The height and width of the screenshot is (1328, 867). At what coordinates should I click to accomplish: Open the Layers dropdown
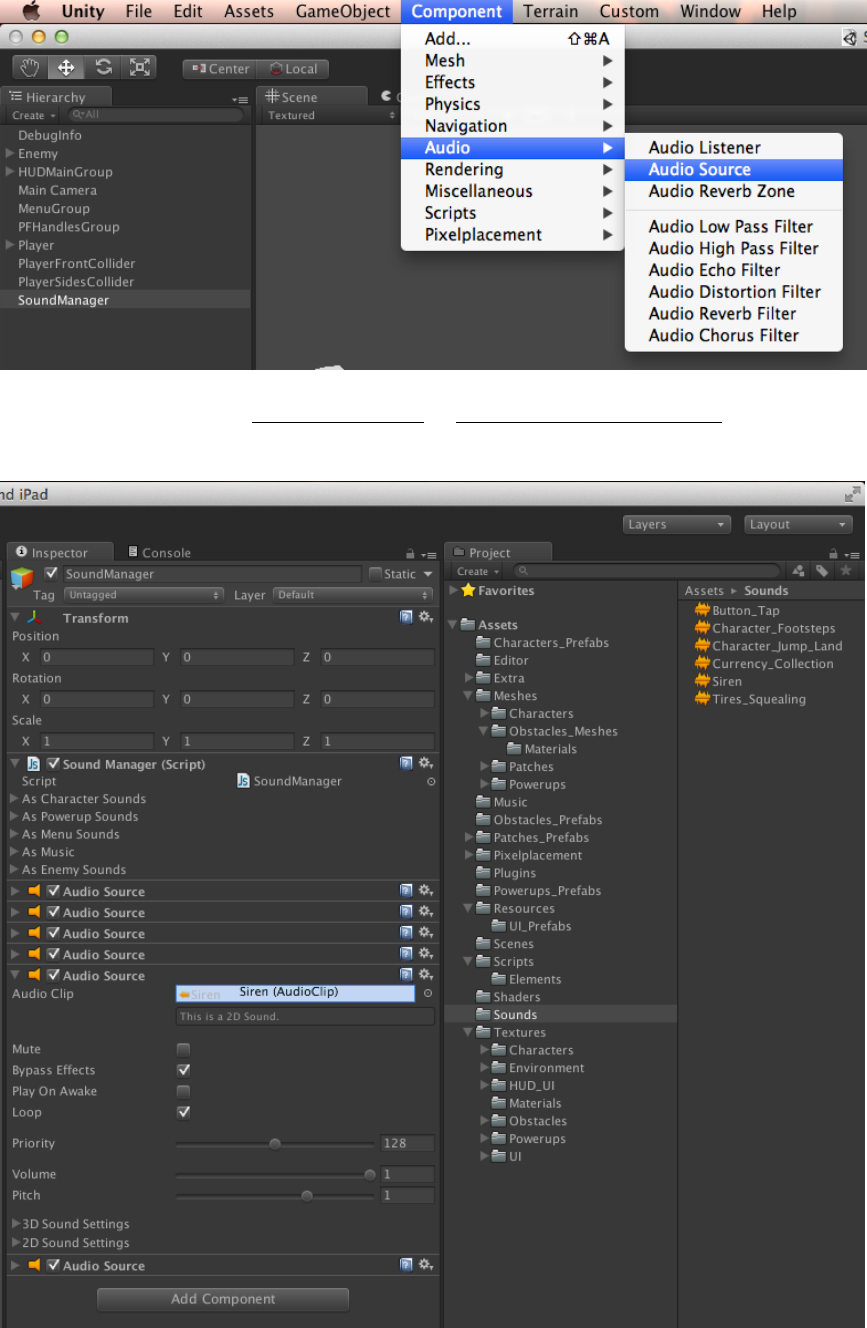(x=677, y=524)
